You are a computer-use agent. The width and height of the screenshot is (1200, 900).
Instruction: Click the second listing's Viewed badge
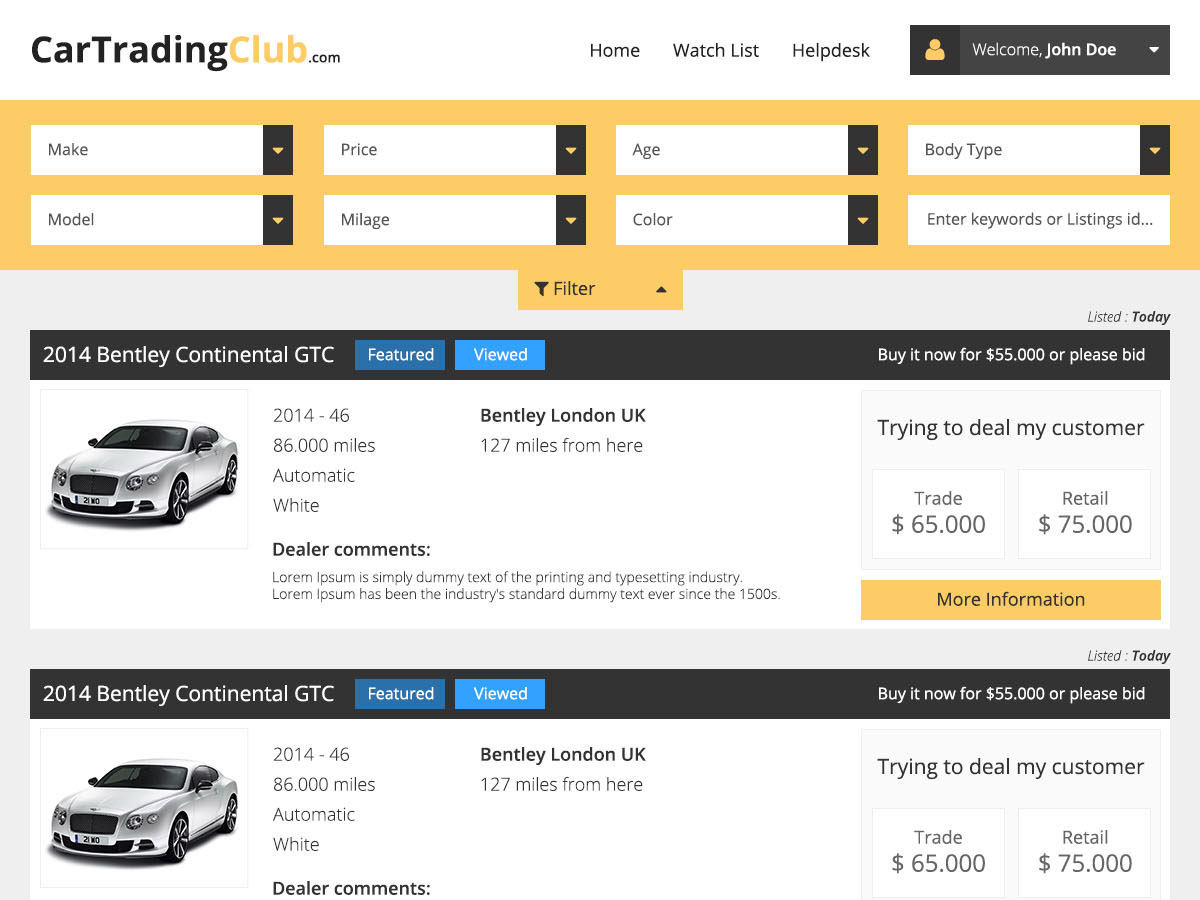pyautogui.click(x=500, y=694)
